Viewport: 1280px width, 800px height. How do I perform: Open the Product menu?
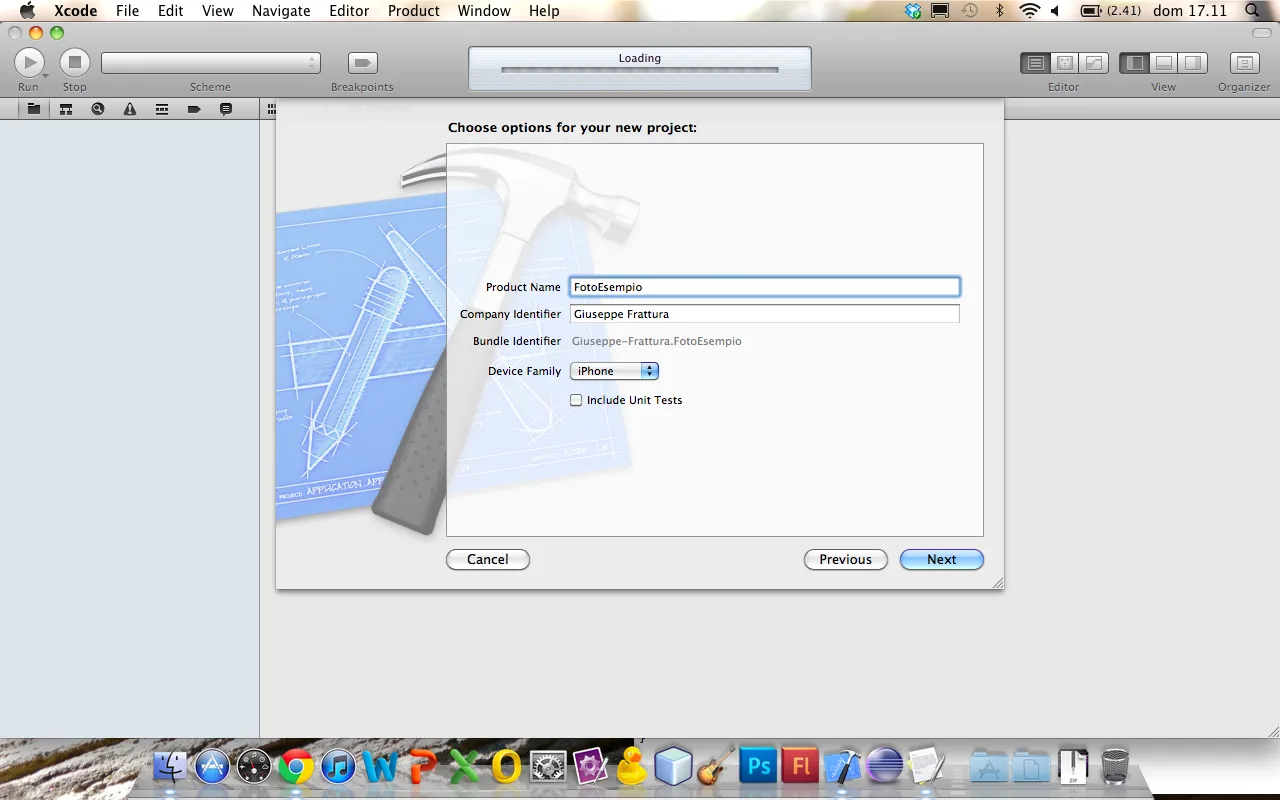(413, 11)
